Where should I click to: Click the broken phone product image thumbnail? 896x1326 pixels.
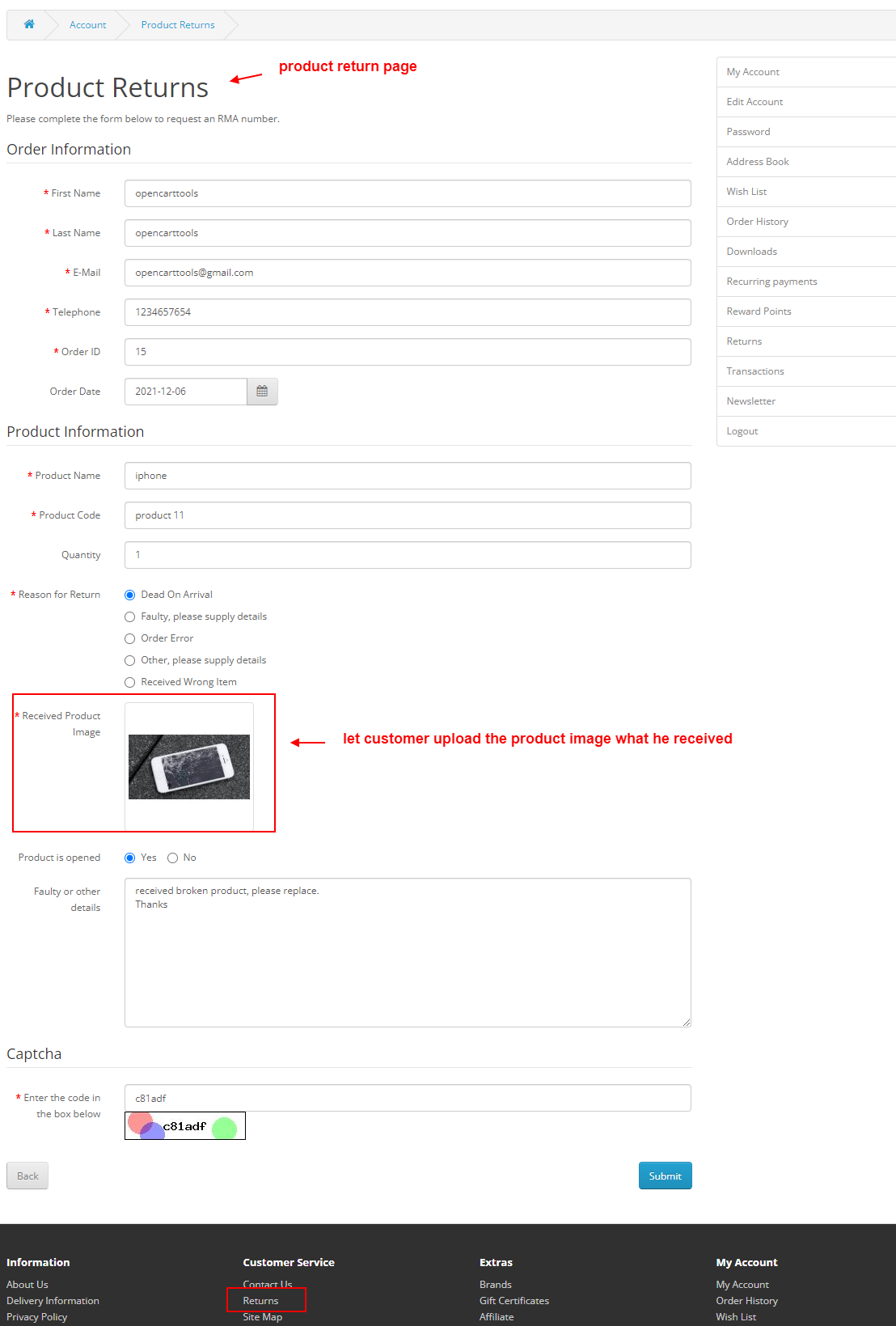[x=189, y=767]
